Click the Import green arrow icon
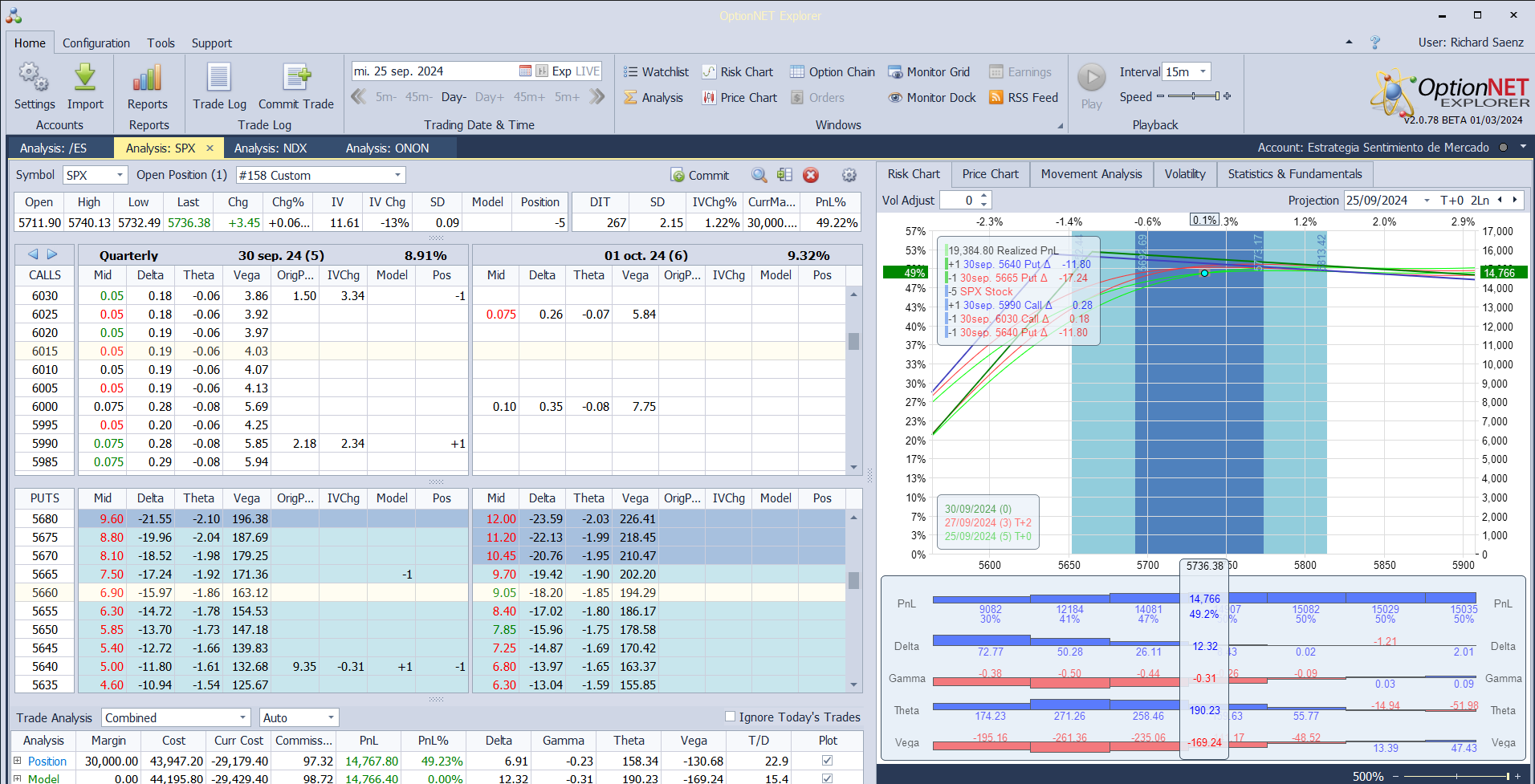Image resolution: width=1535 pixels, height=784 pixels. (85, 78)
